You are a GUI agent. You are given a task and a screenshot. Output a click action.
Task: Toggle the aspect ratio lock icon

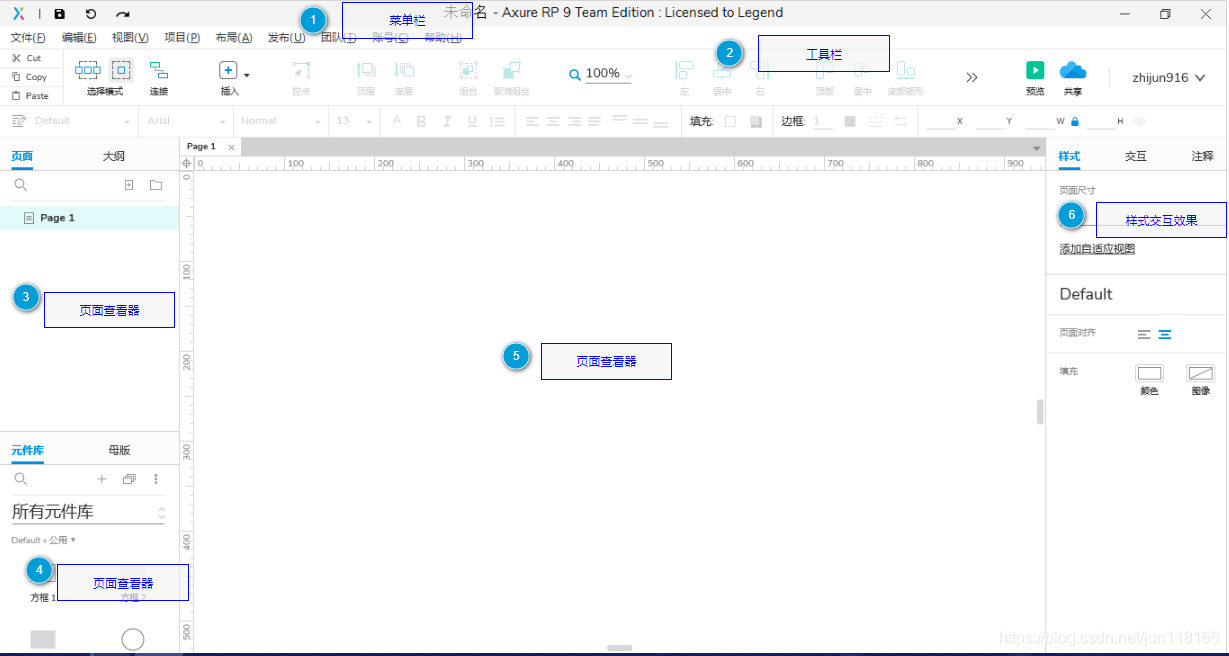click(1075, 121)
